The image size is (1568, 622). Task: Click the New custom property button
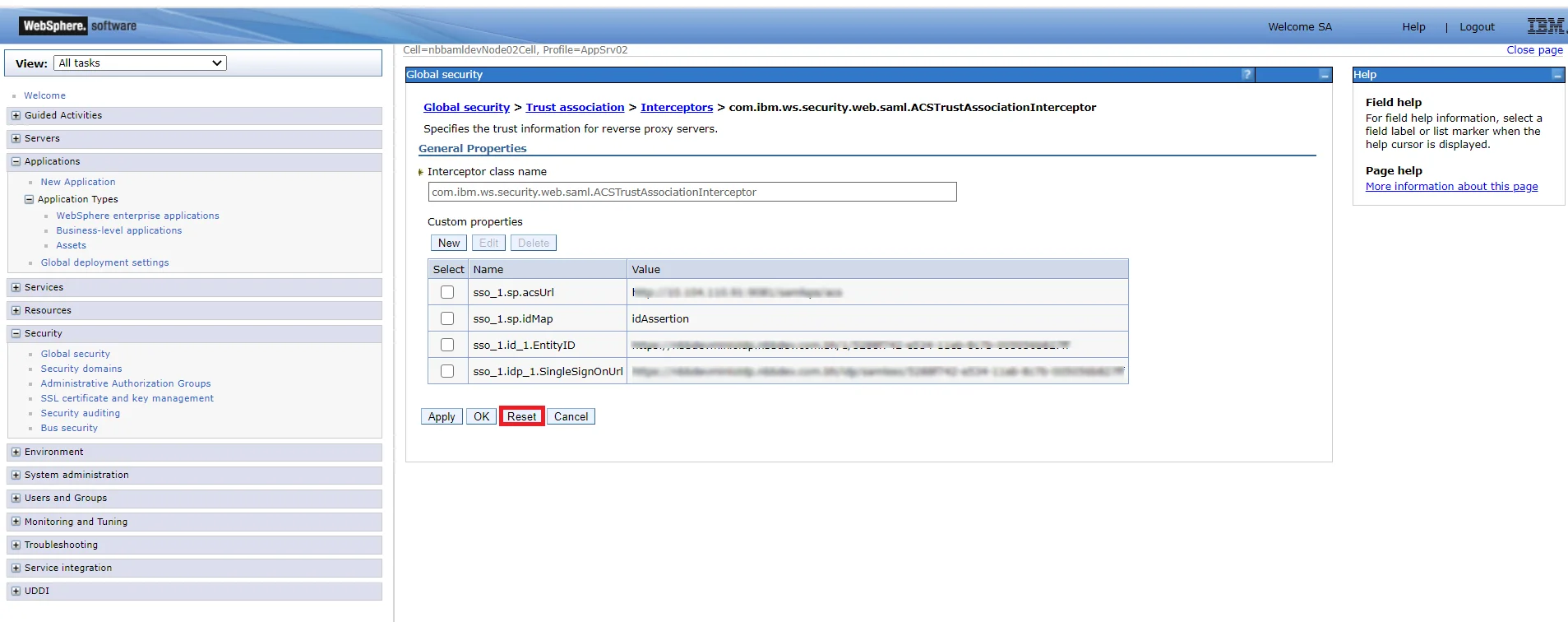[449, 243]
